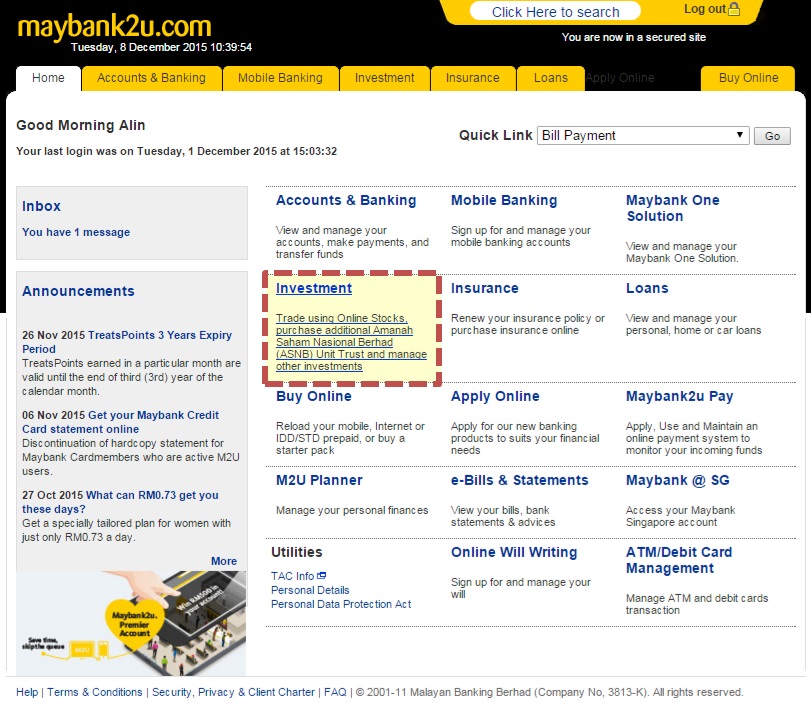Click the highlighted Investment heading link

[x=314, y=288]
